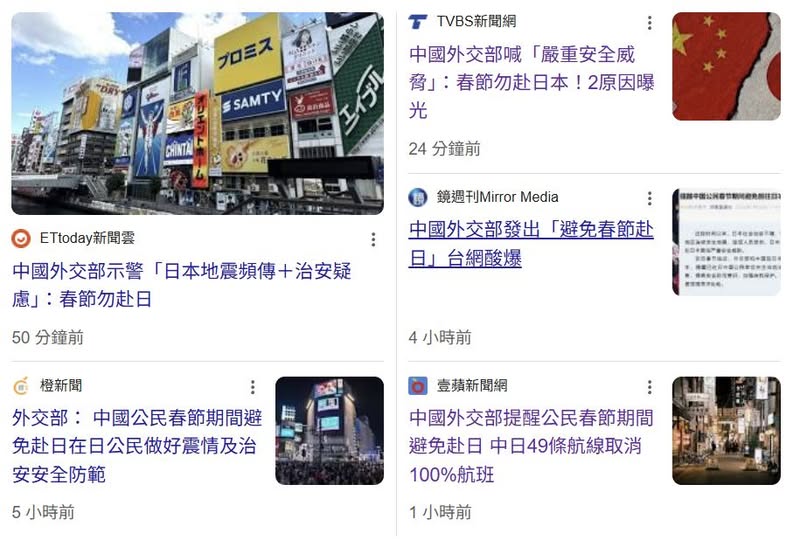
Task: Open three-dot menu for 壹蘋新聞網 article
Action: (x=649, y=387)
